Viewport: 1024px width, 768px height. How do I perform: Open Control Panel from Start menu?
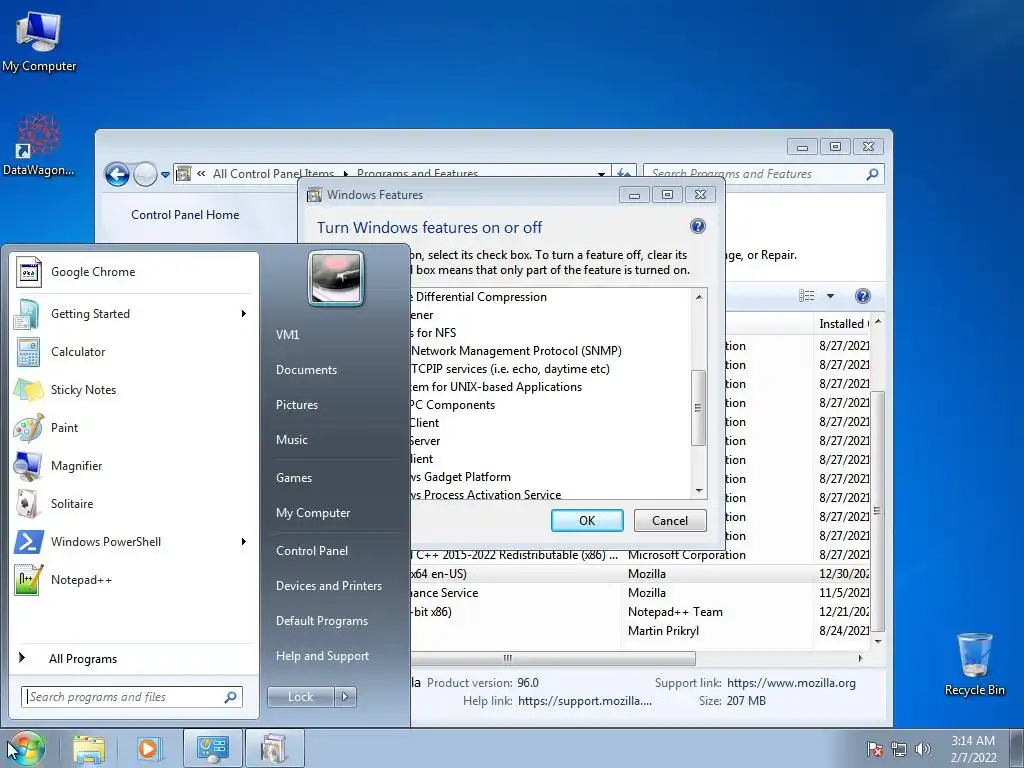[x=312, y=551]
